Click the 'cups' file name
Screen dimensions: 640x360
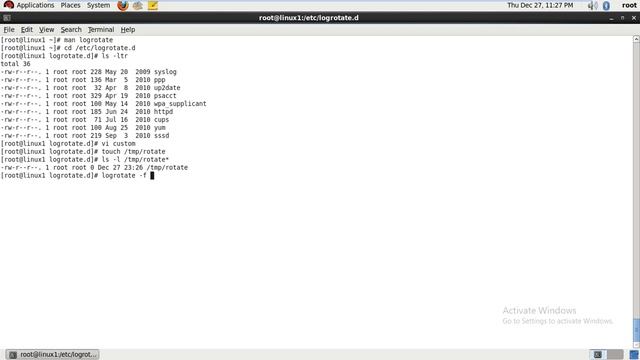point(161,120)
